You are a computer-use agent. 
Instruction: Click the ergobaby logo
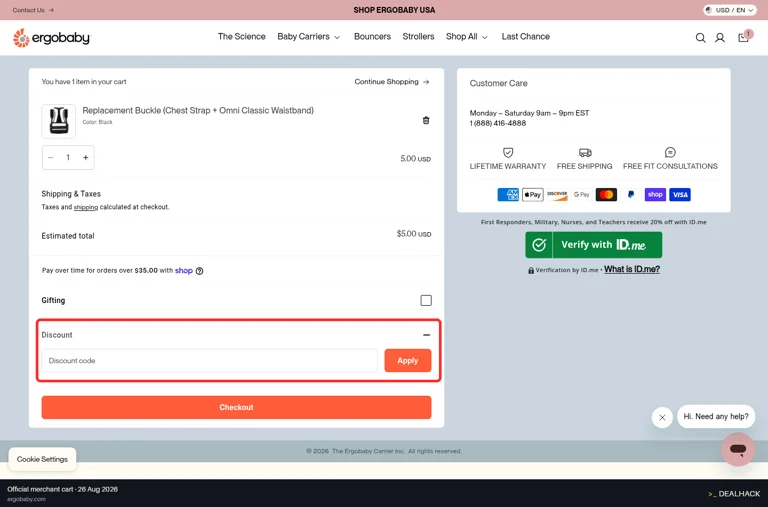click(x=52, y=38)
